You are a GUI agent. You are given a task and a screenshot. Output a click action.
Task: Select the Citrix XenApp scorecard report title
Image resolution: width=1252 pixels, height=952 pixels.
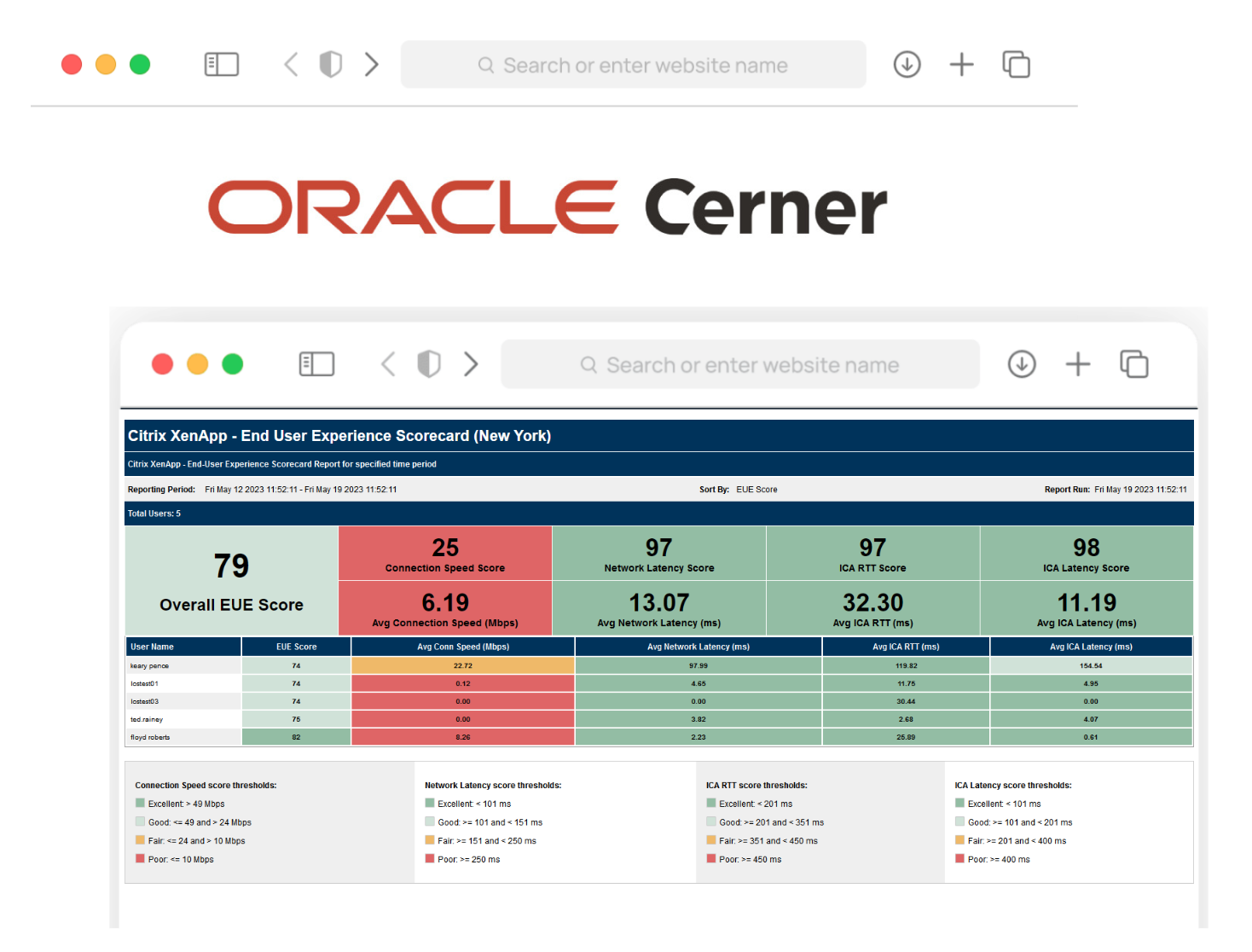click(x=339, y=436)
